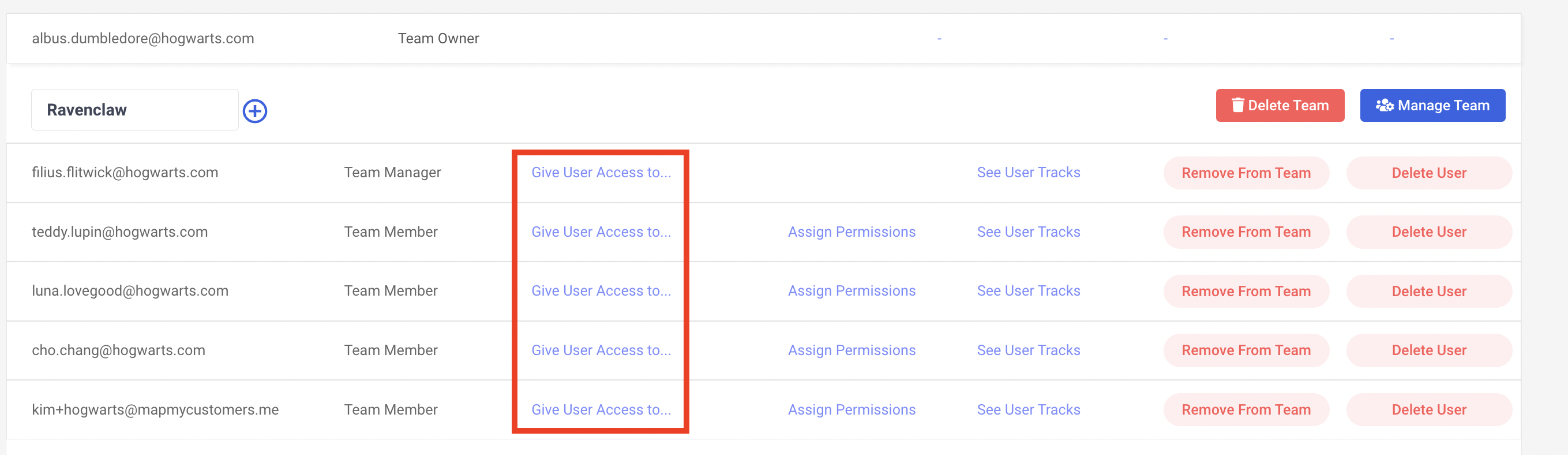Remove cho.chang from team
The image size is (1568, 455).
[1246, 350]
